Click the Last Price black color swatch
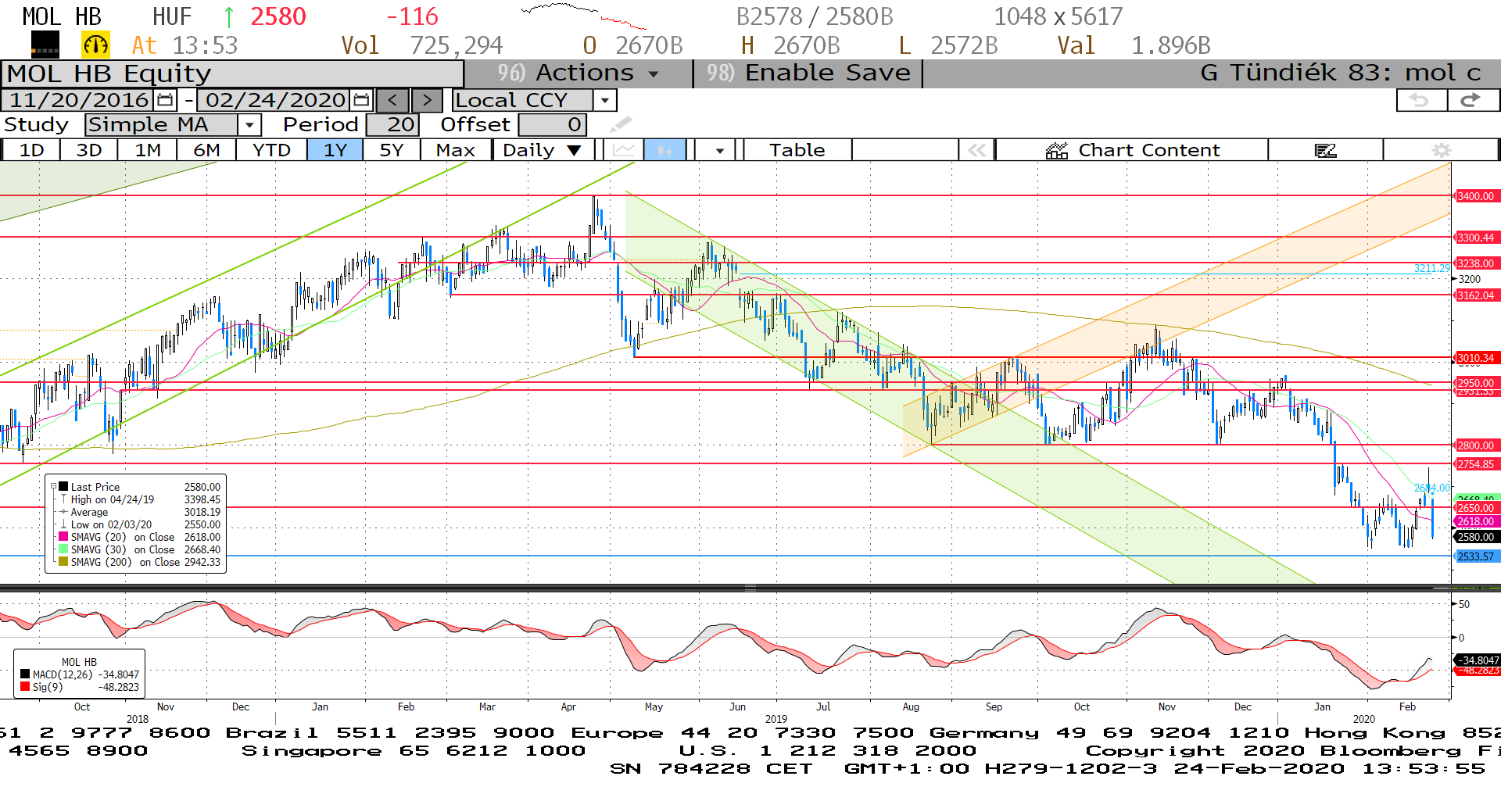 pos(63,487)
